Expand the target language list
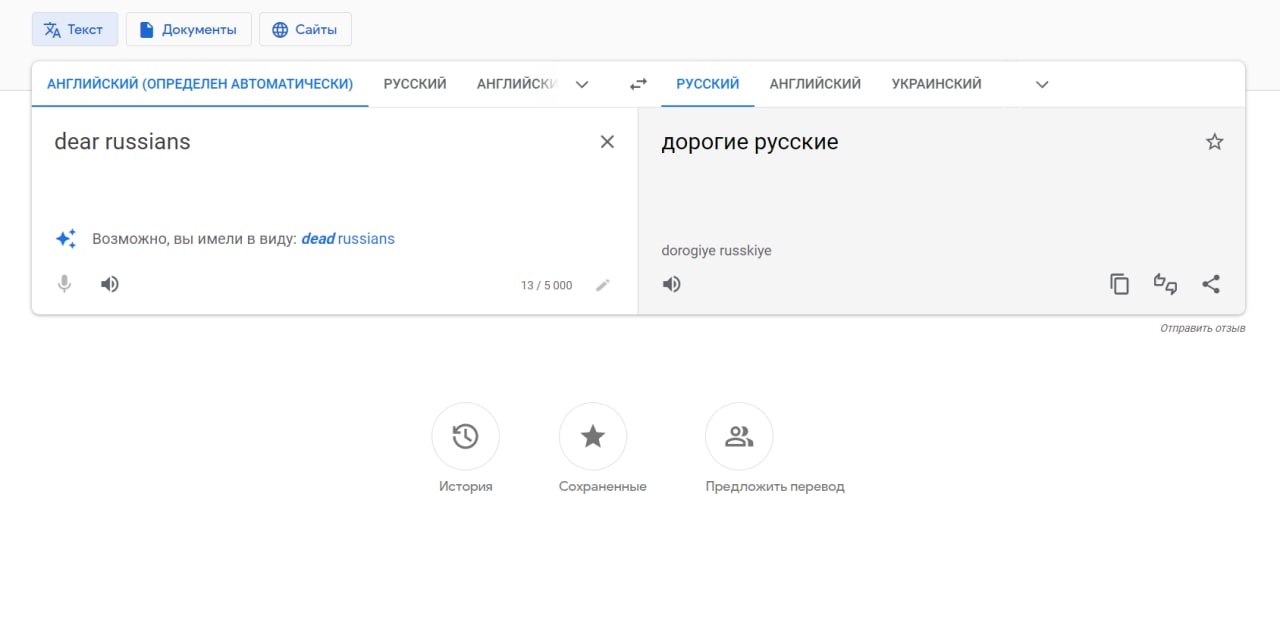Screen dimensions: 1280x628 1042,85
